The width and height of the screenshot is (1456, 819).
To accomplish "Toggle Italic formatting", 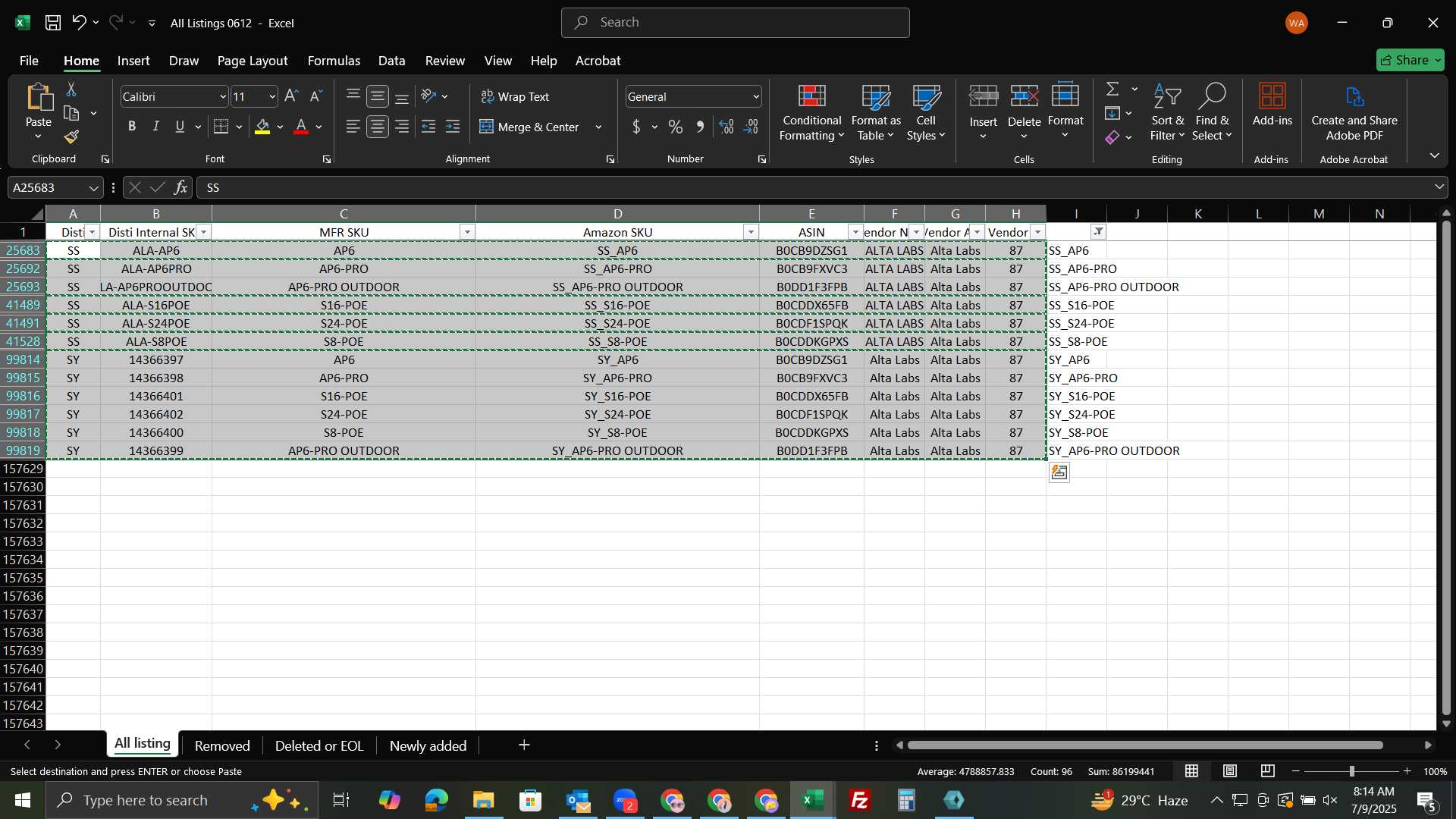I will pos(156,127).
